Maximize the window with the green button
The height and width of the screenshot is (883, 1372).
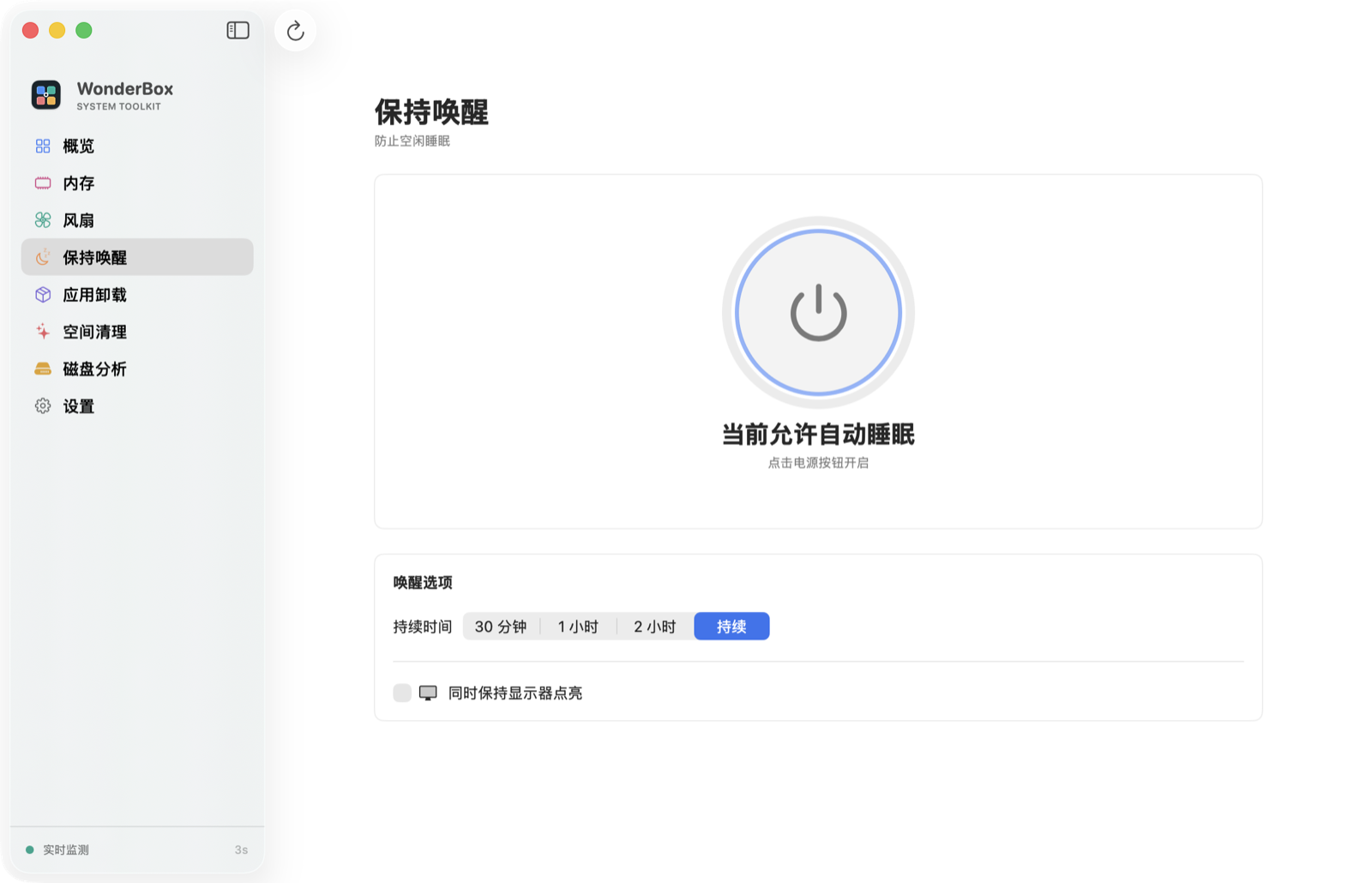(x=84, y=30)
